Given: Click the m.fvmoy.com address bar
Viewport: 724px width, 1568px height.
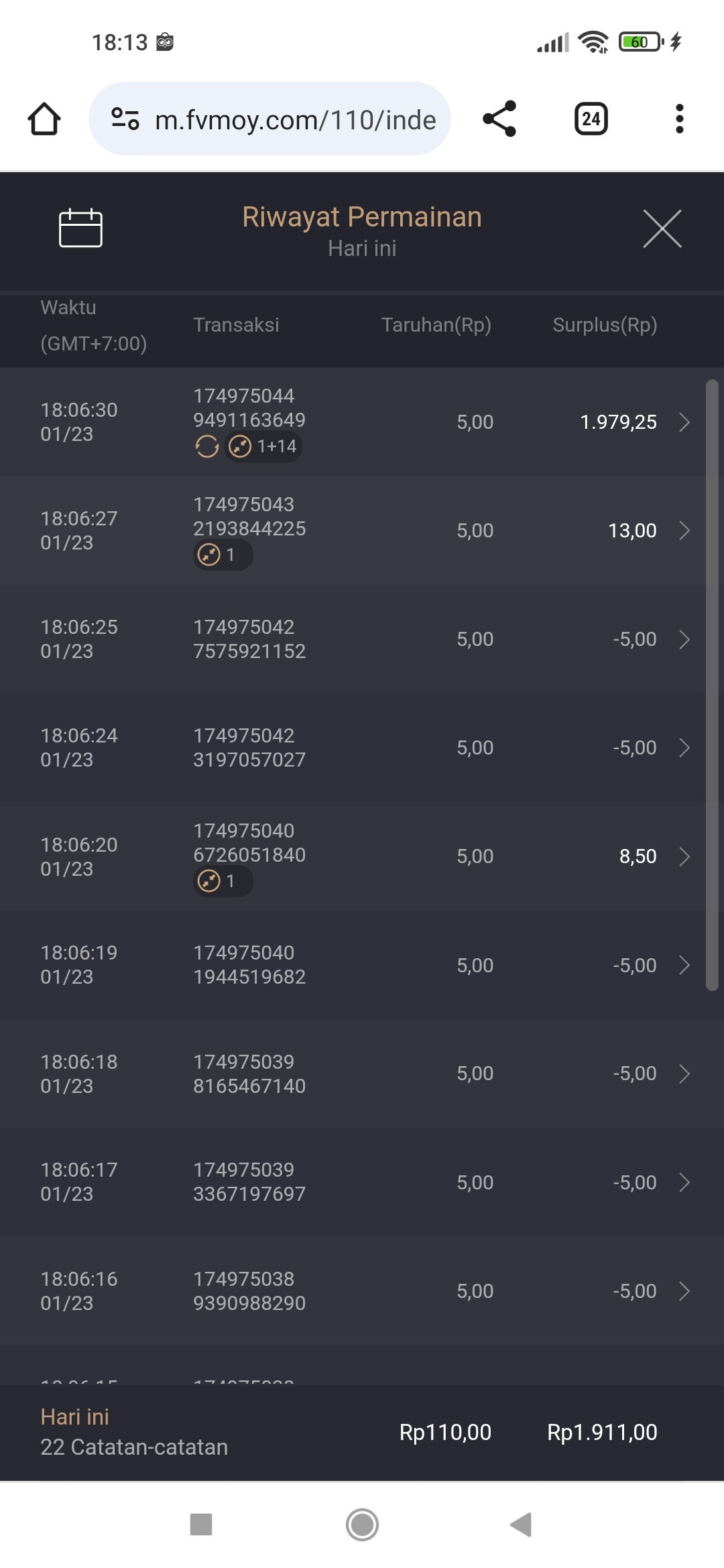Looking at the screenshot, I should coord(295,120).
